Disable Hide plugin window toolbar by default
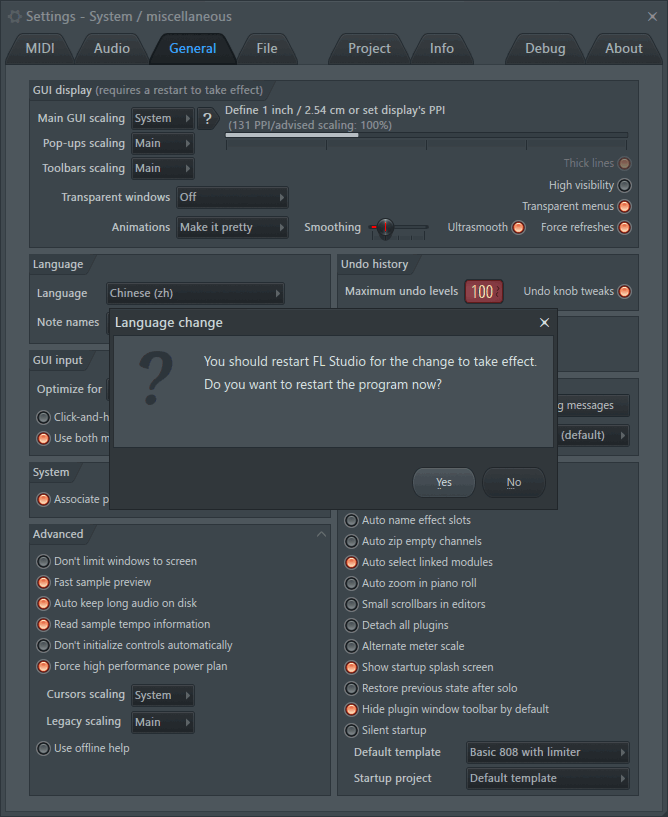Viewport: 668px width, 817px height. coord(351,709)
